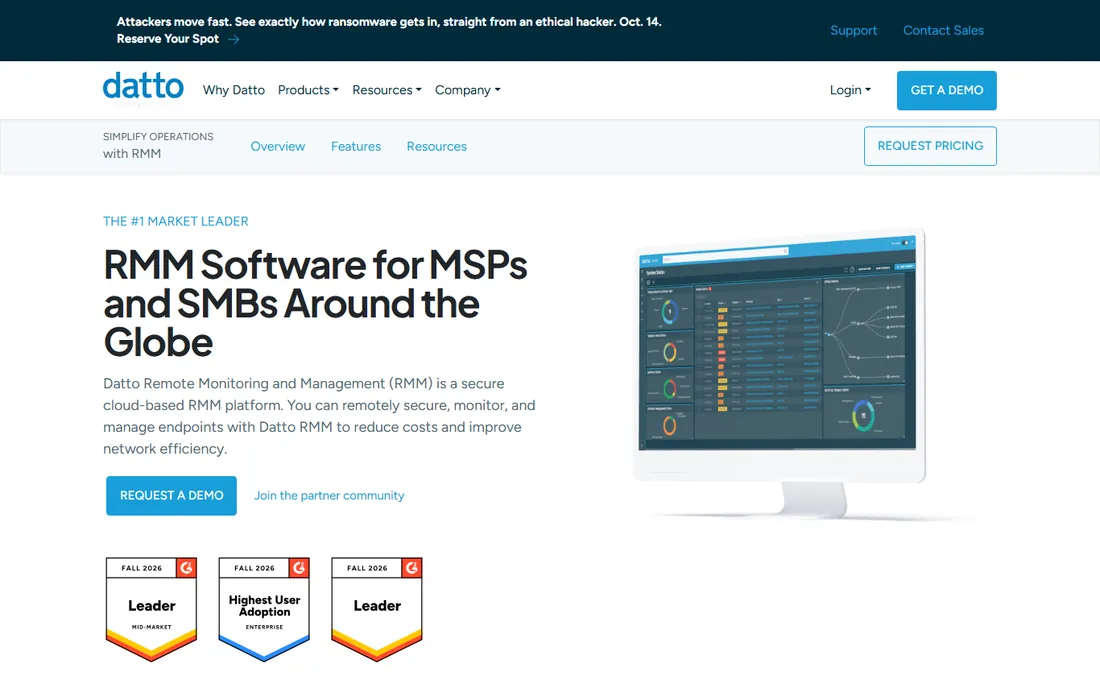
Task: Click the SIMPLIFY OPERATIONS with RMM label
Action: (x=158, y=145)
